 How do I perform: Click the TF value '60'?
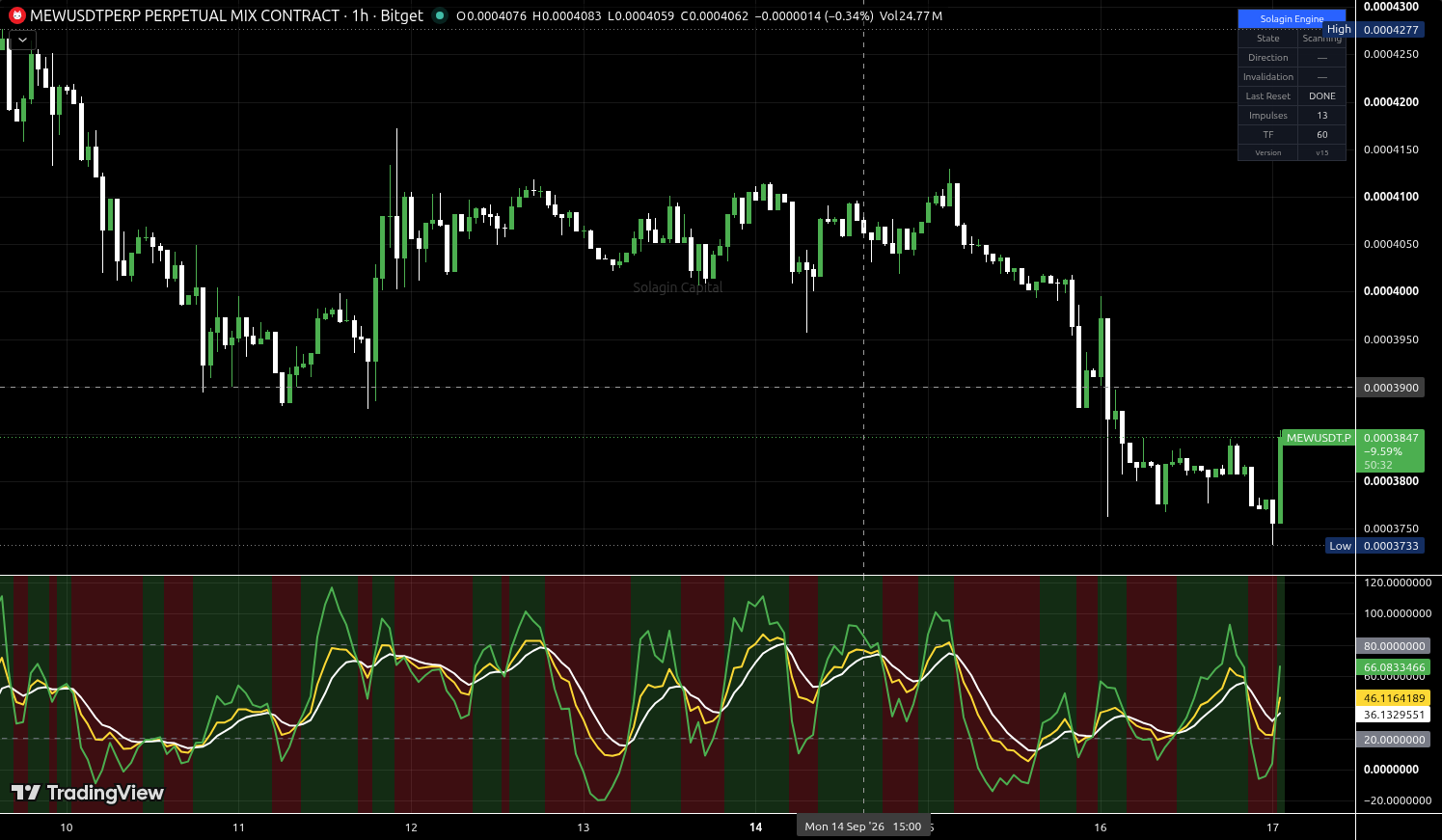pyautogui.click(x=1322, y=135)
